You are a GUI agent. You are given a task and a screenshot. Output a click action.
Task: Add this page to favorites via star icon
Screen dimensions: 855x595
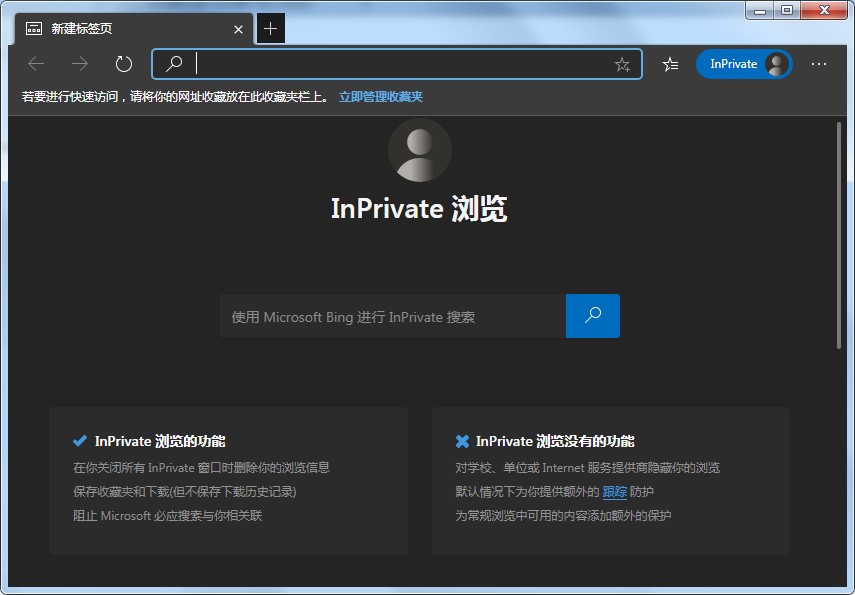point(622,63)
